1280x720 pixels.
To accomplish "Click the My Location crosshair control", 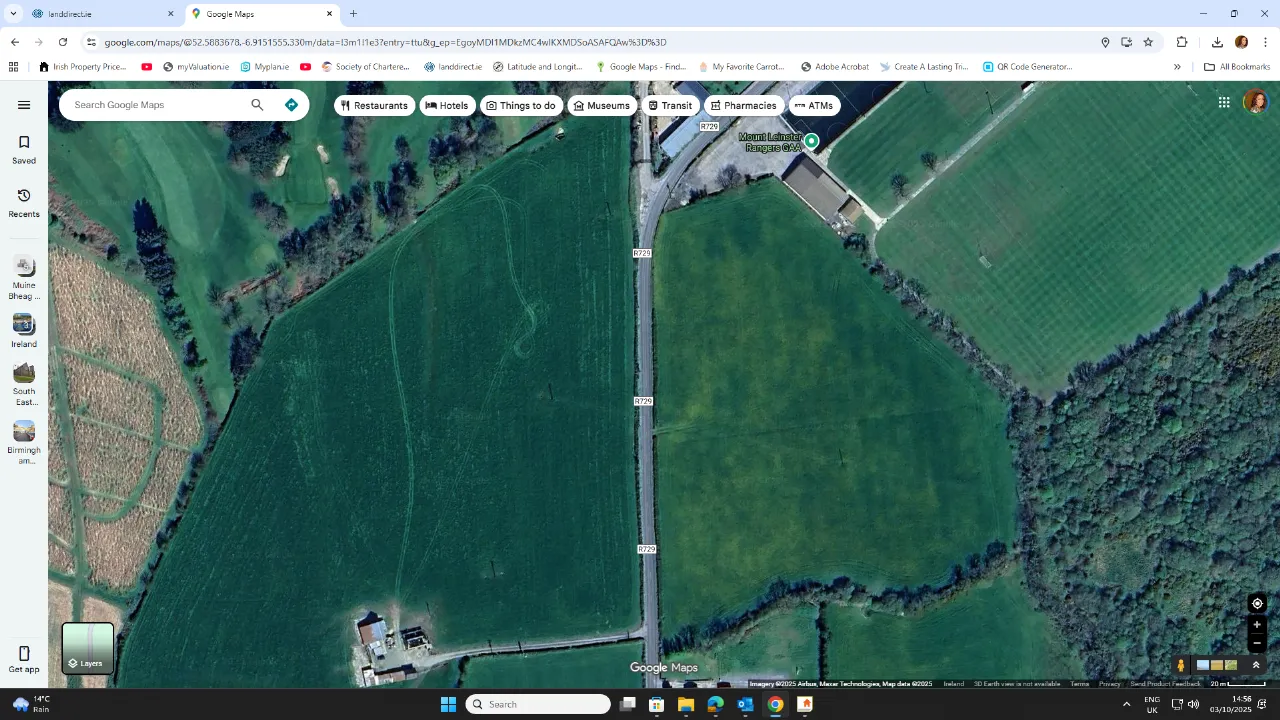I will (1257, 603).
